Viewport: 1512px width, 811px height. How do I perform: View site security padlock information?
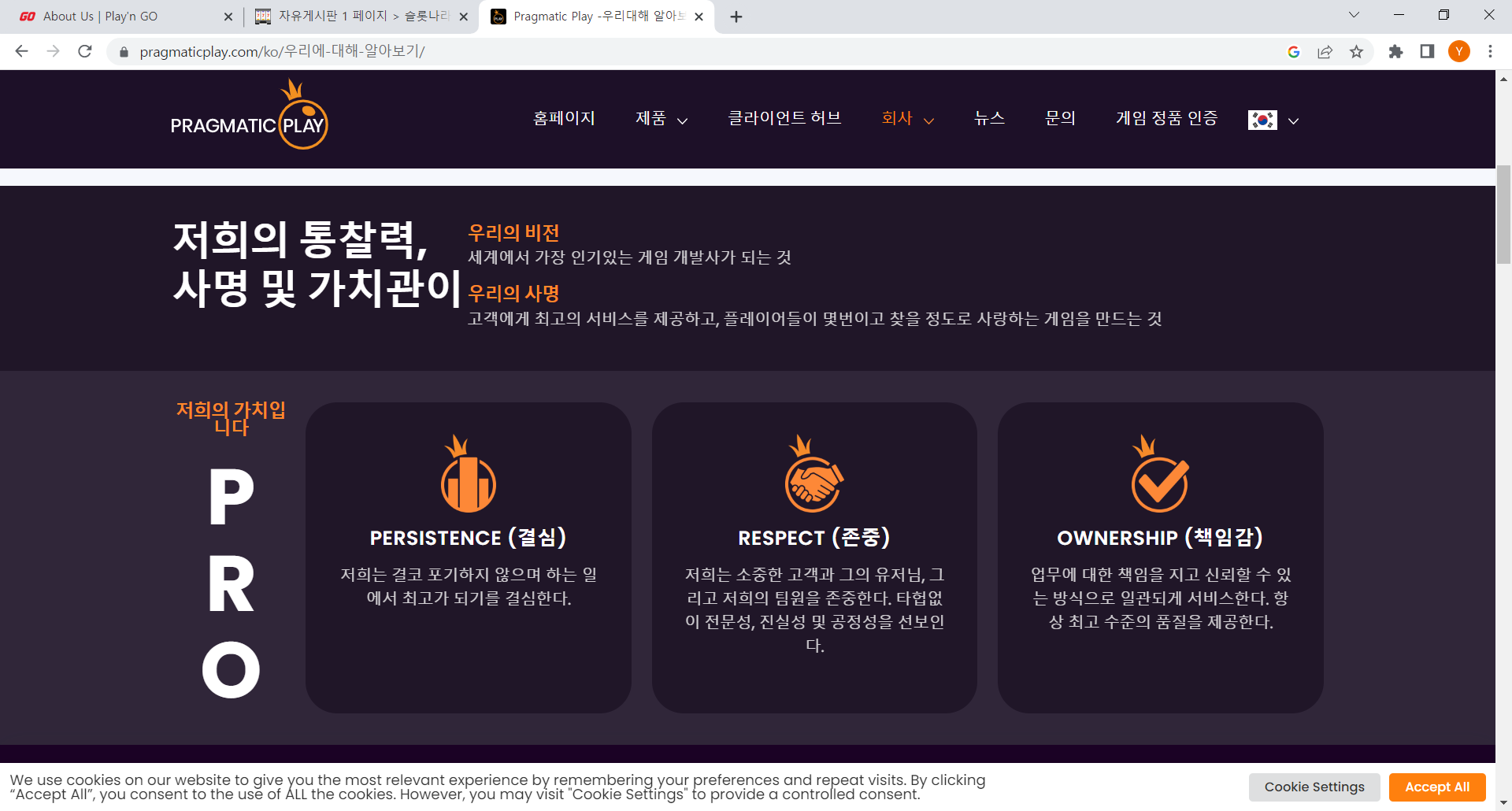124,52
